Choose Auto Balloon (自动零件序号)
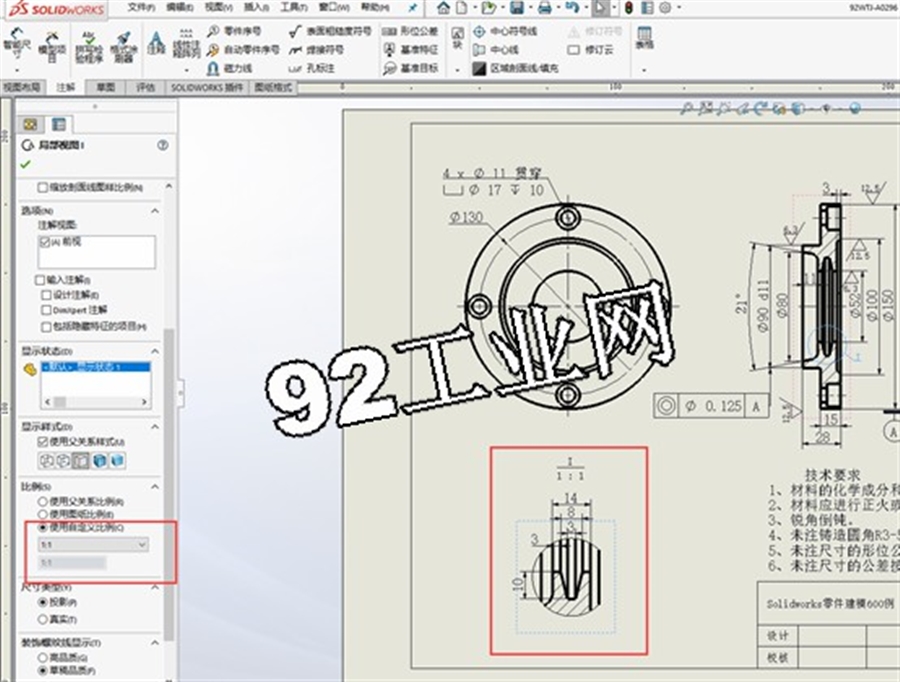This screenshot has height=682, width=900. (x=243, y=50)
